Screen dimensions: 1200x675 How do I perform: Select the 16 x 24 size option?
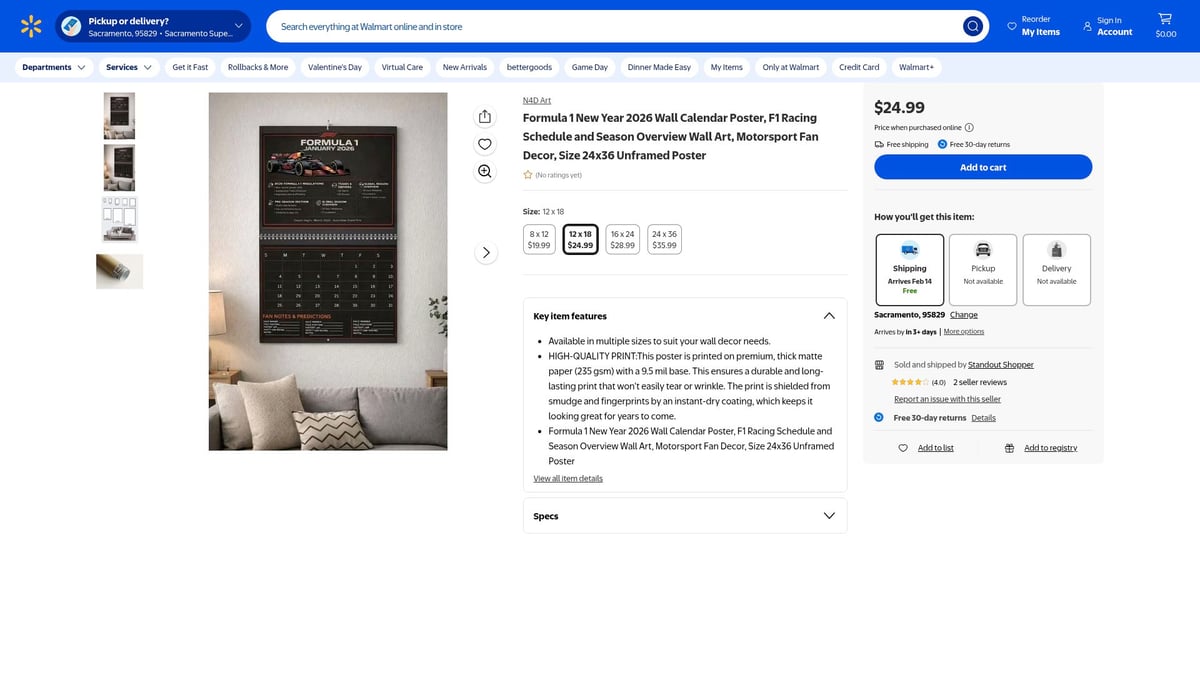point(622,239)
